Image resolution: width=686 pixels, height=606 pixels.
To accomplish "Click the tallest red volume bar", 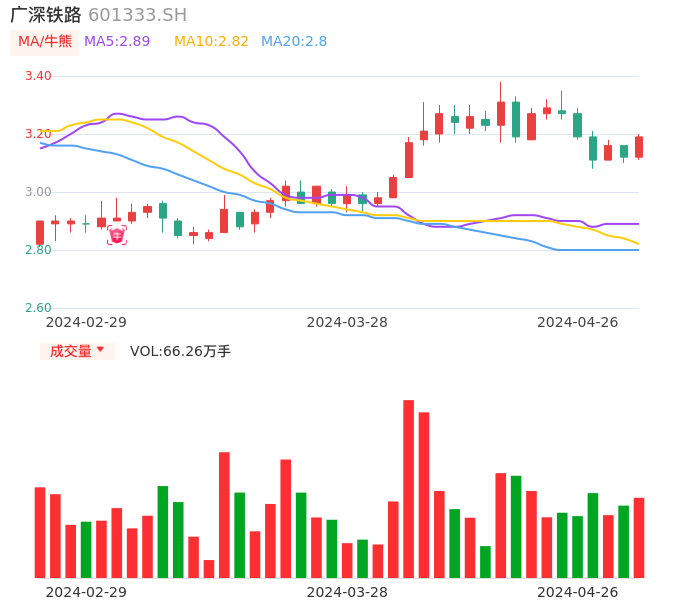I will [x=408, y=488].
